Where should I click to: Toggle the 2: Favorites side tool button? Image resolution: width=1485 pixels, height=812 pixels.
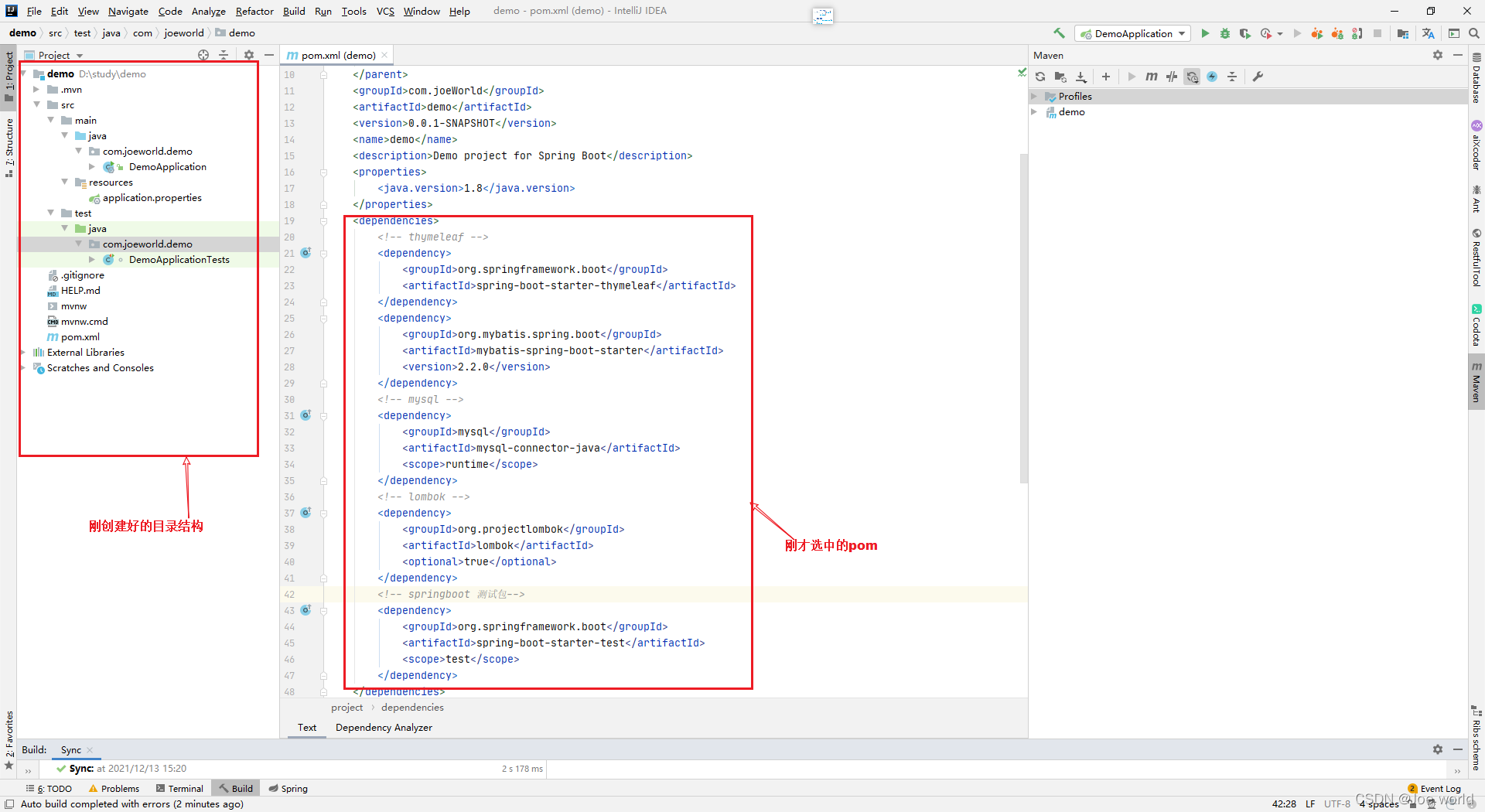point(9,739)
